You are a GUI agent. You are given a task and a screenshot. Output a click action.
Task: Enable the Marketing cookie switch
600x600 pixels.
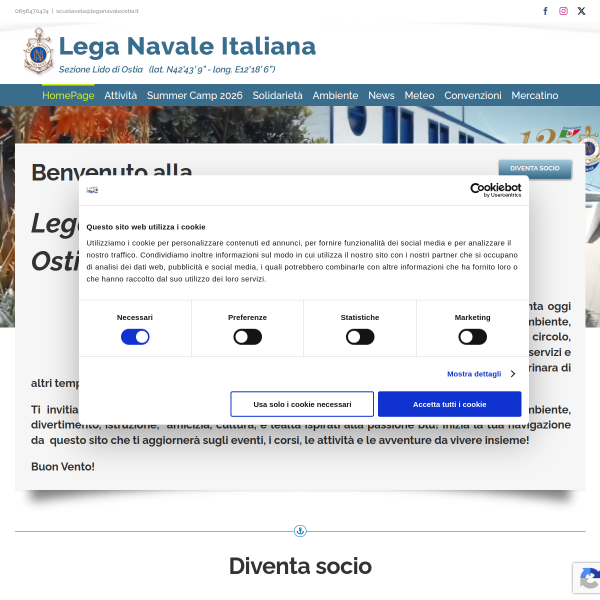pyautogui.click(x=473, y=337)
